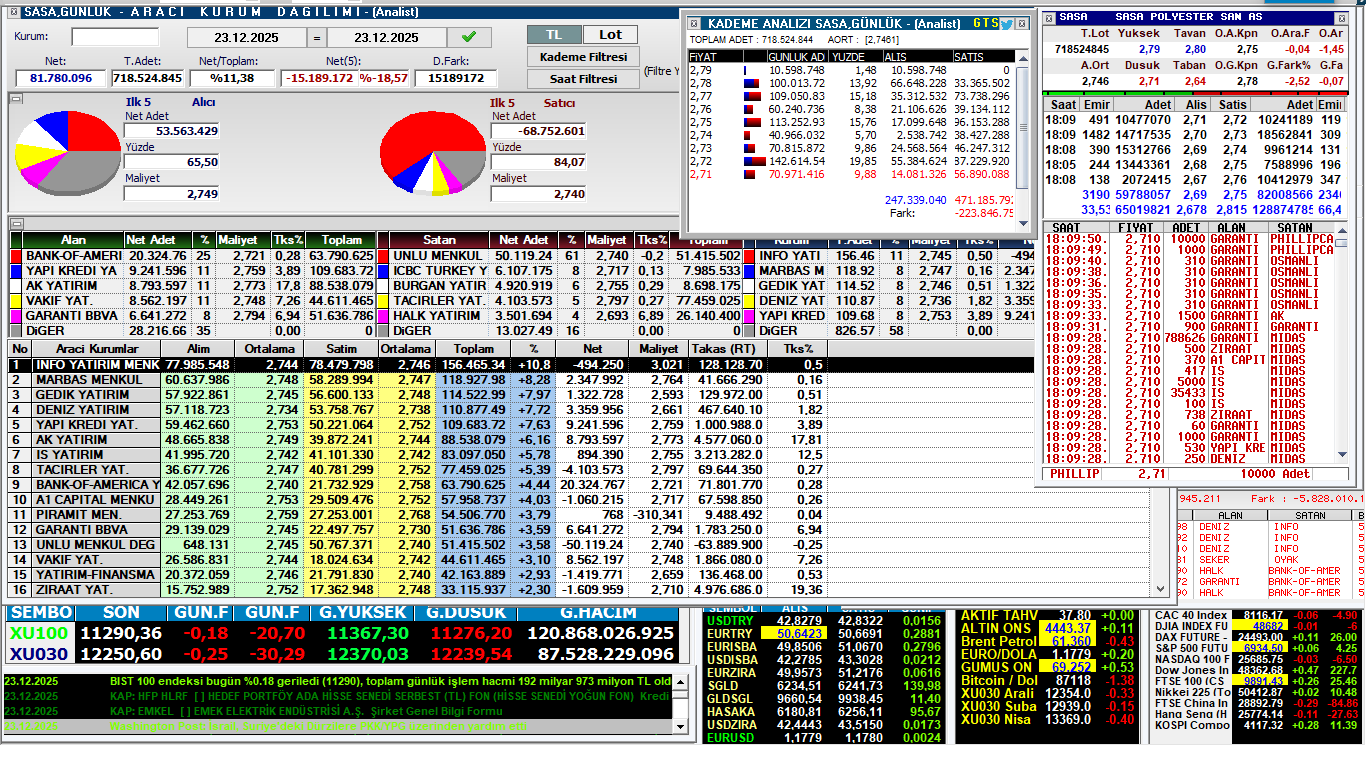Click the magenta swatch beside GARANTI BBVA buyer

pyautogui.click(x=16, y=315)
